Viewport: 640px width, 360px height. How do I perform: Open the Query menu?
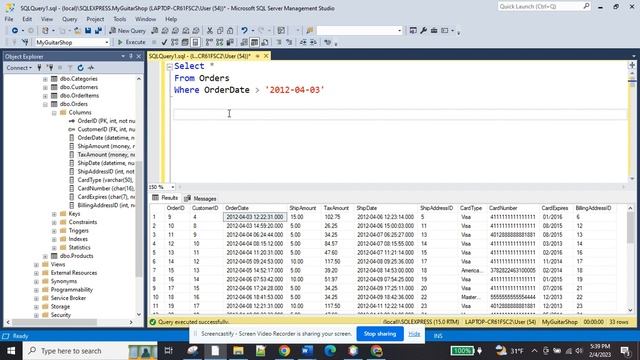click(x=69, y=19)
